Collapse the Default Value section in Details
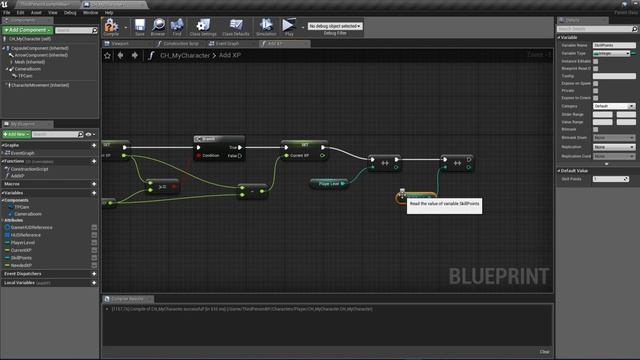 tap(559, 171)
